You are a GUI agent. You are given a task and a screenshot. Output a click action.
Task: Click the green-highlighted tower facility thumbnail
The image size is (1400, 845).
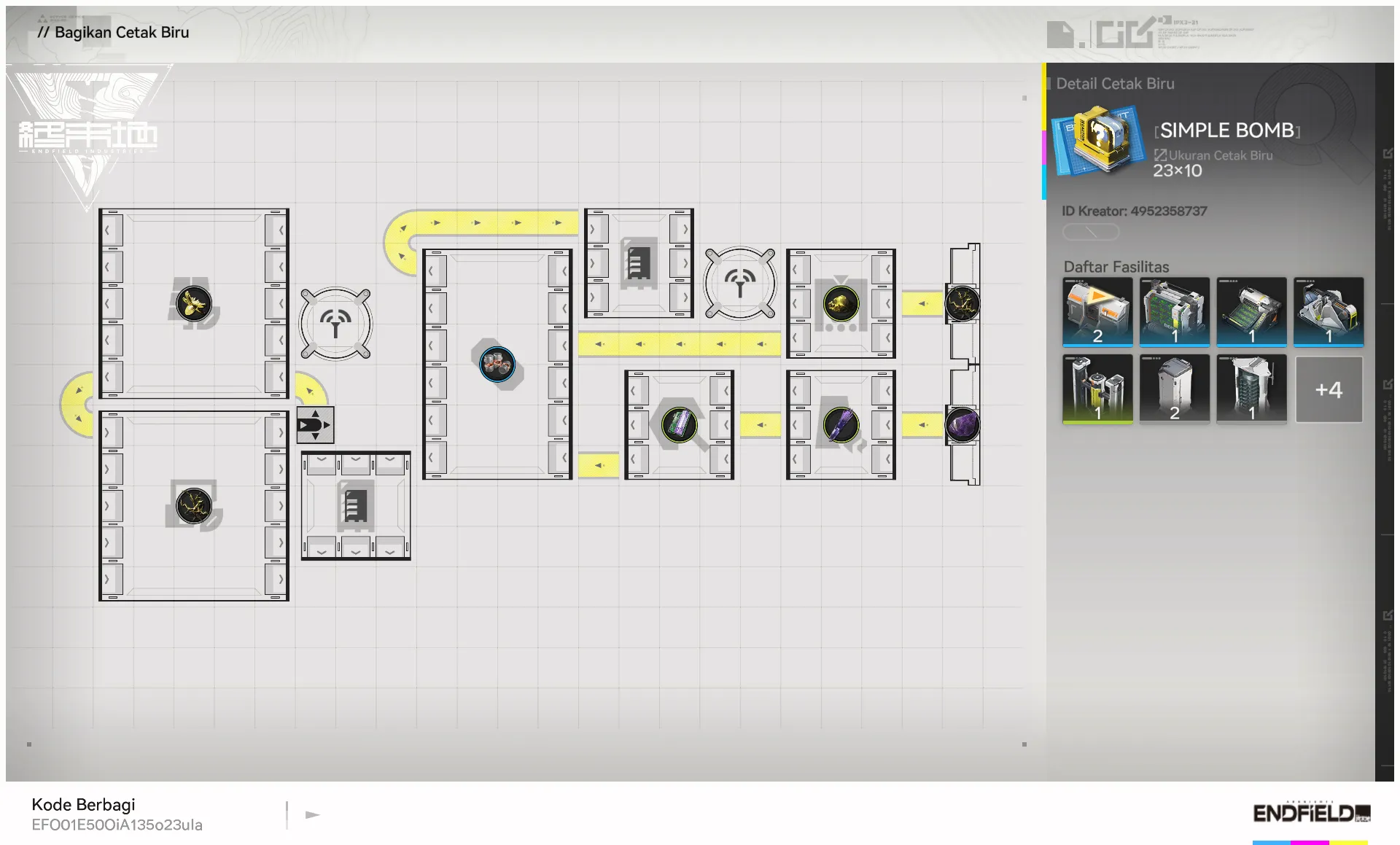click(1097, 389)
